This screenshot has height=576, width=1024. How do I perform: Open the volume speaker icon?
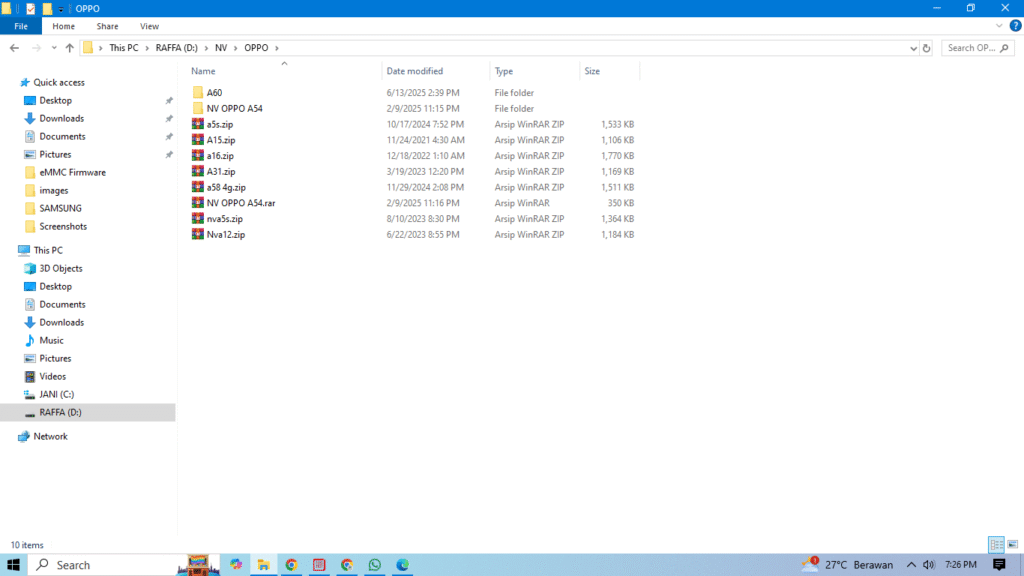(x=929, y=565)
